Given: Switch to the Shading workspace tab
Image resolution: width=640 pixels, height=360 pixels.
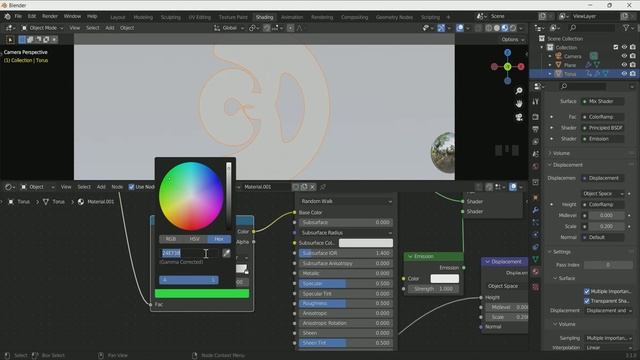Looking at the screenshot, I should tap(264, 17).
